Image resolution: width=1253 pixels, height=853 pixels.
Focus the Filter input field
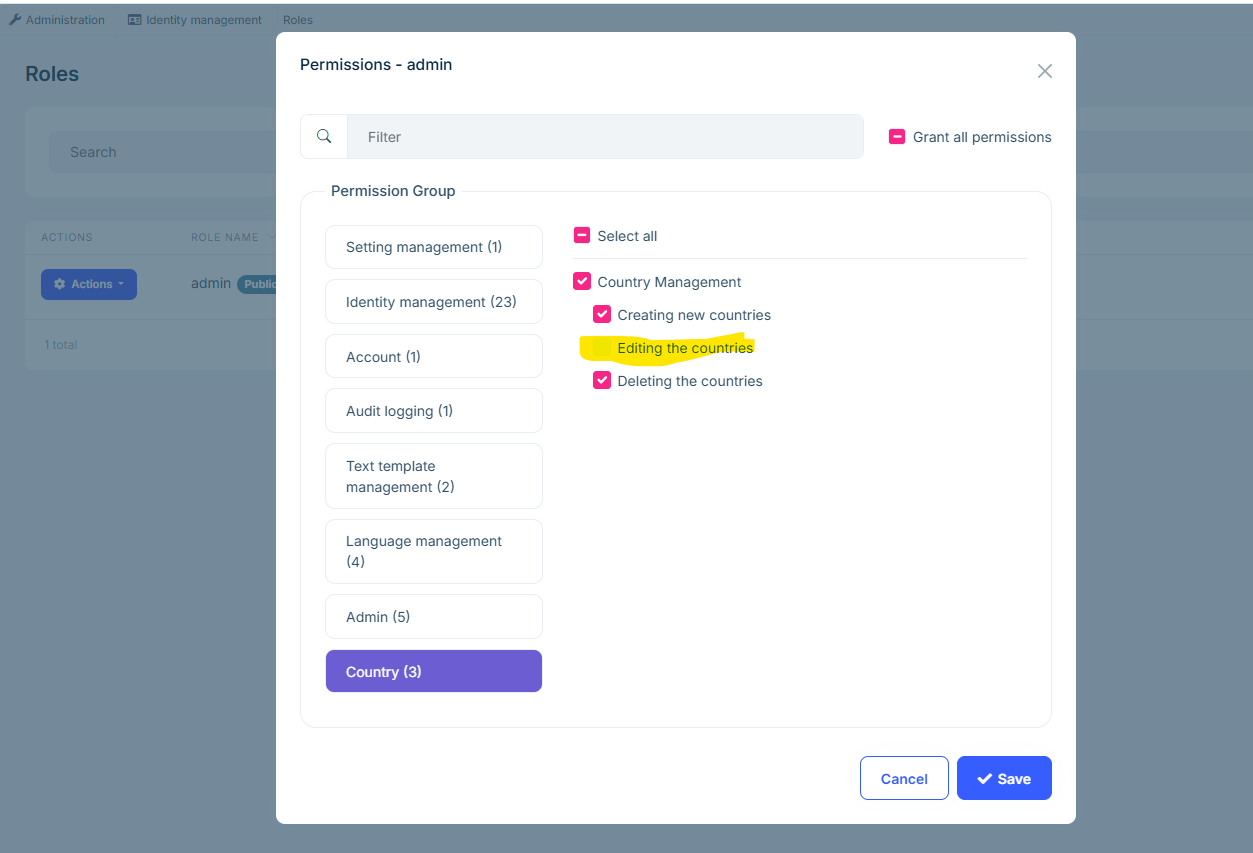pos(605,137)
